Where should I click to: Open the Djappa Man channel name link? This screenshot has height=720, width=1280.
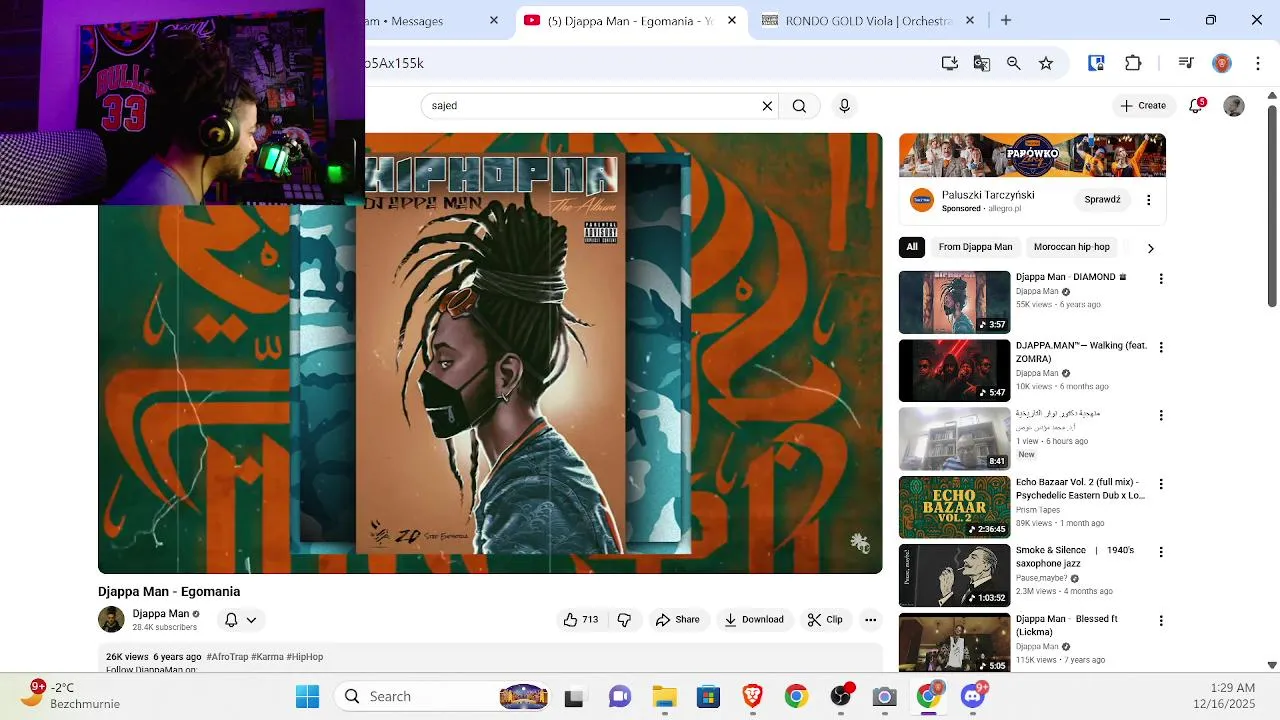tap(160, 614)
